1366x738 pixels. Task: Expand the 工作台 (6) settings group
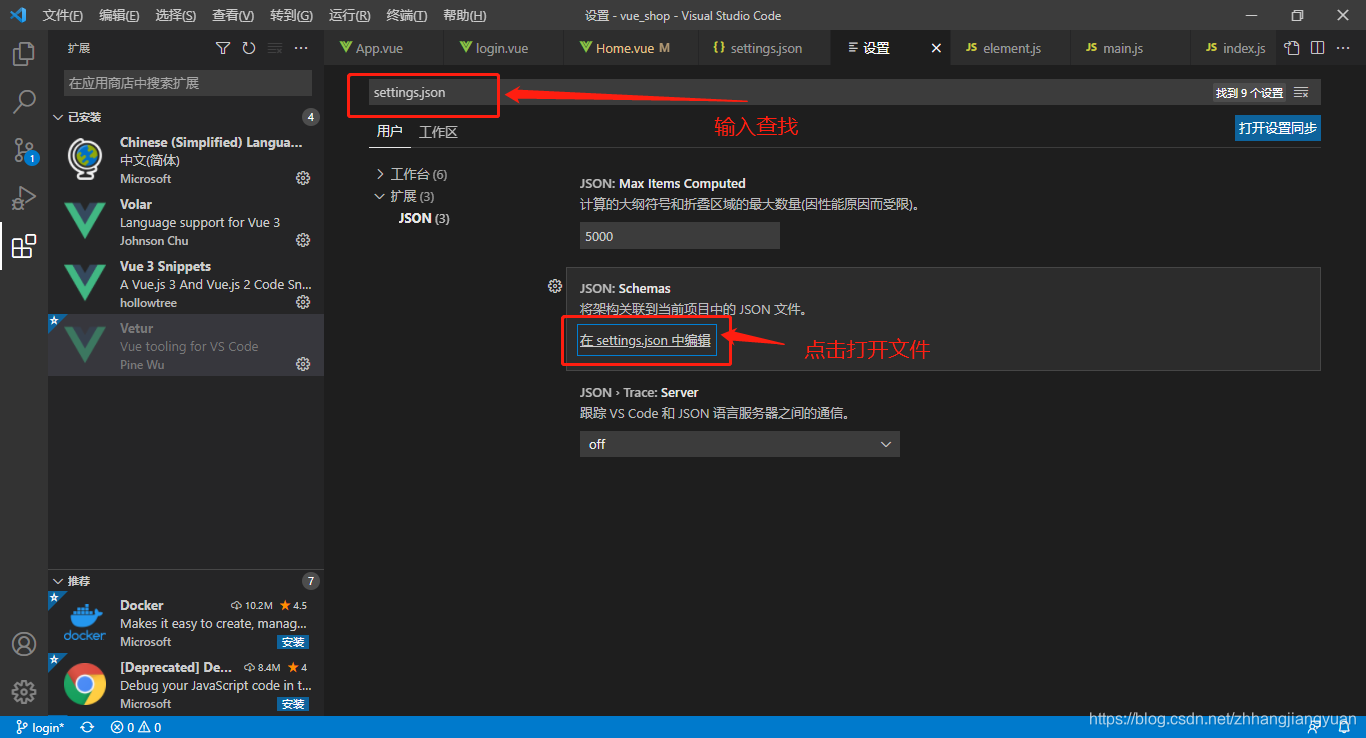pyautogui.click(x=380, y=174)
